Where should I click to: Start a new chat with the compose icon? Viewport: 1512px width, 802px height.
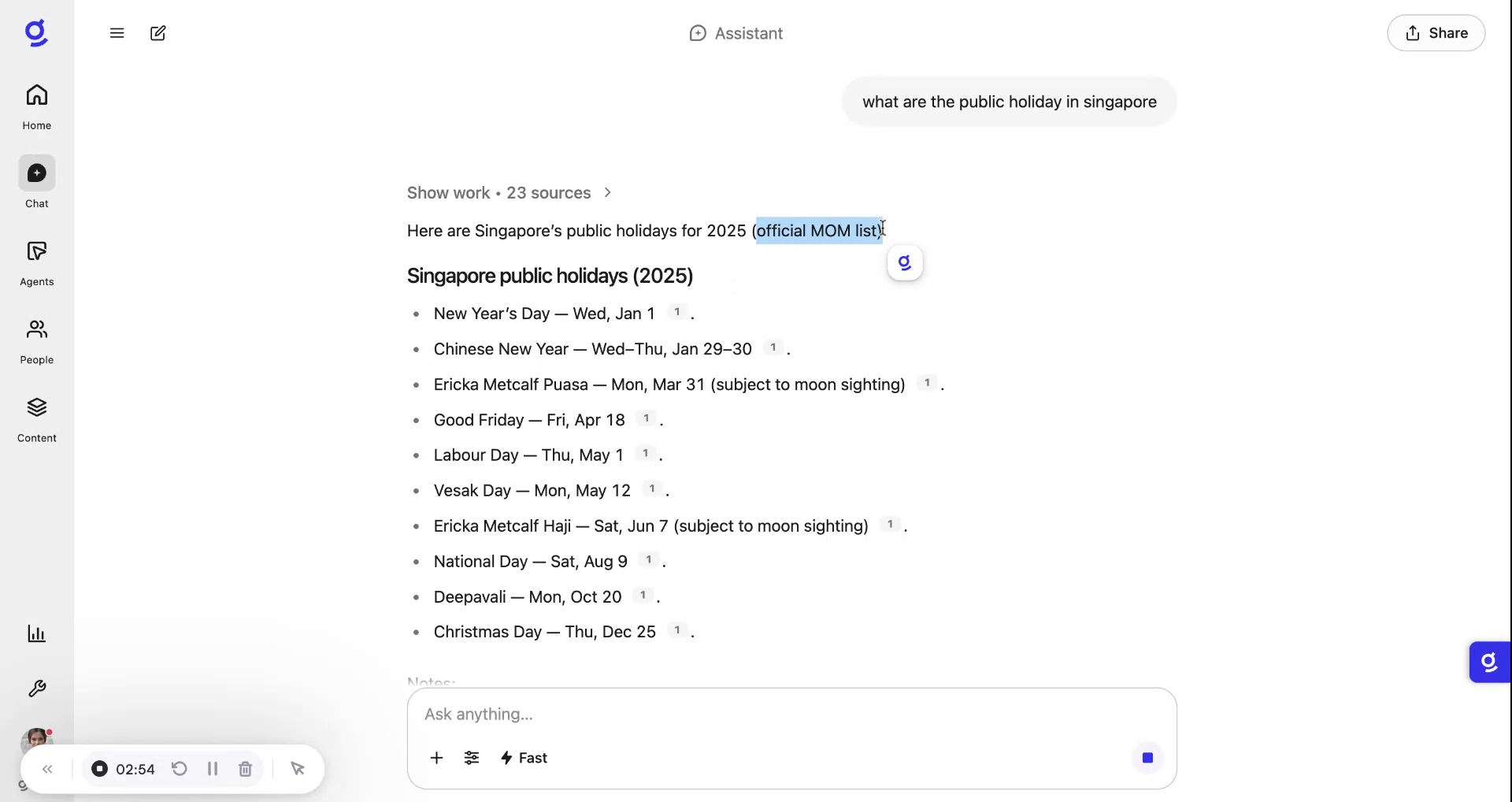(x=157, y=33)
